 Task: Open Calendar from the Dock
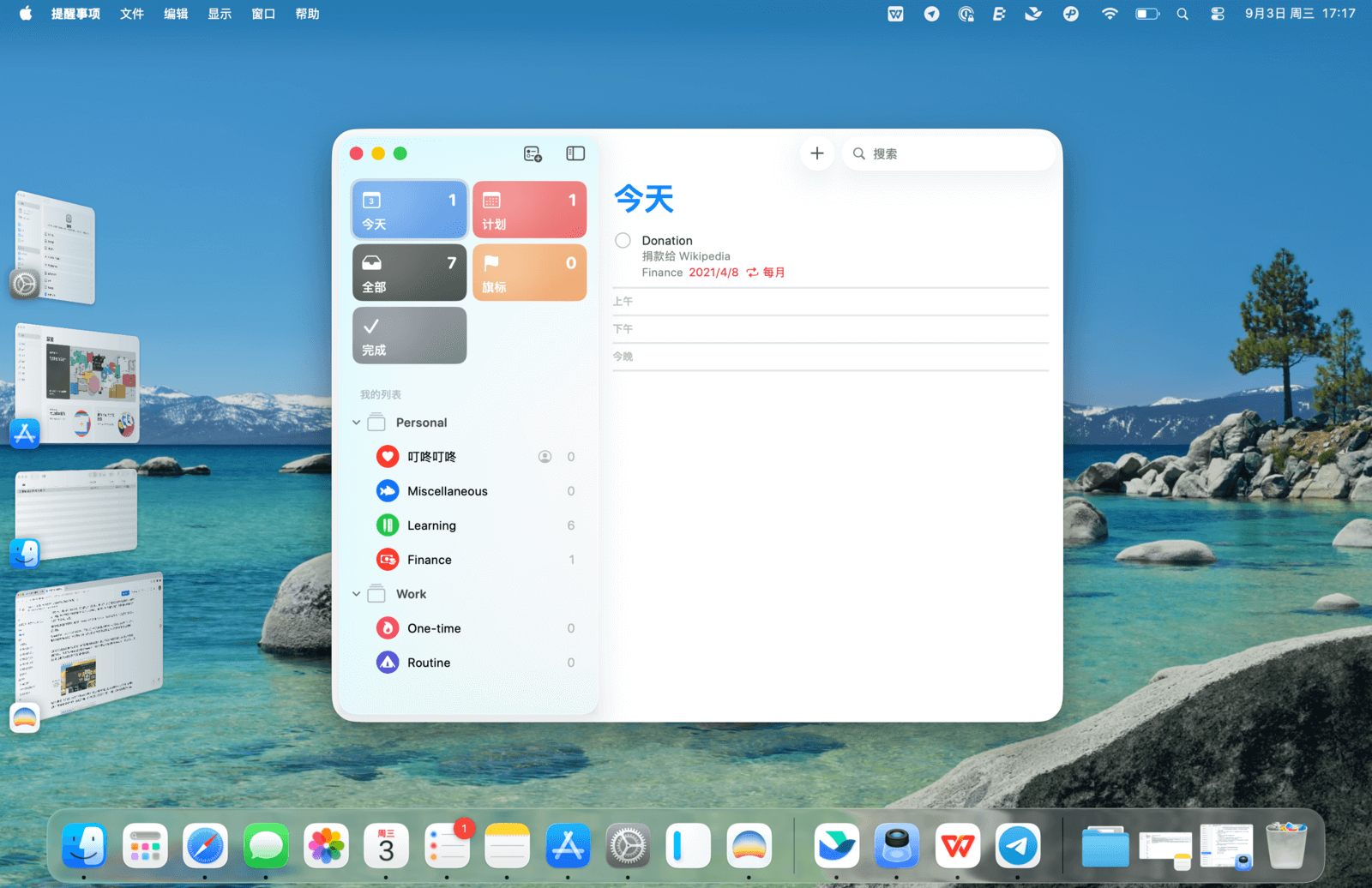tap(387, 846)
